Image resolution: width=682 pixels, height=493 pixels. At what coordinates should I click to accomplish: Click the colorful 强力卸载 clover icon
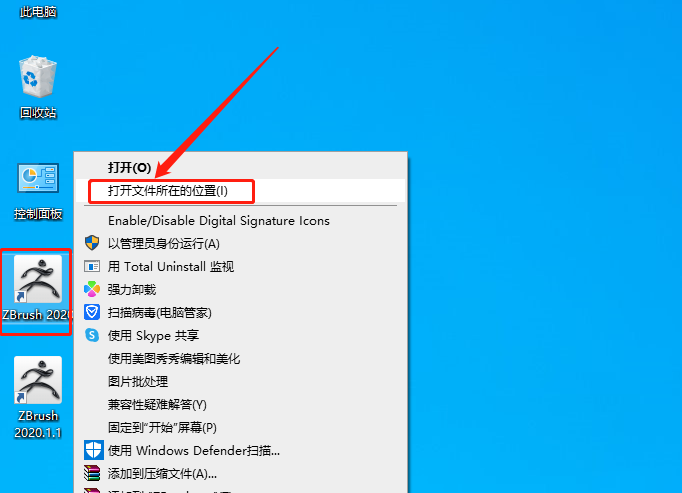[x=92, y=289]
